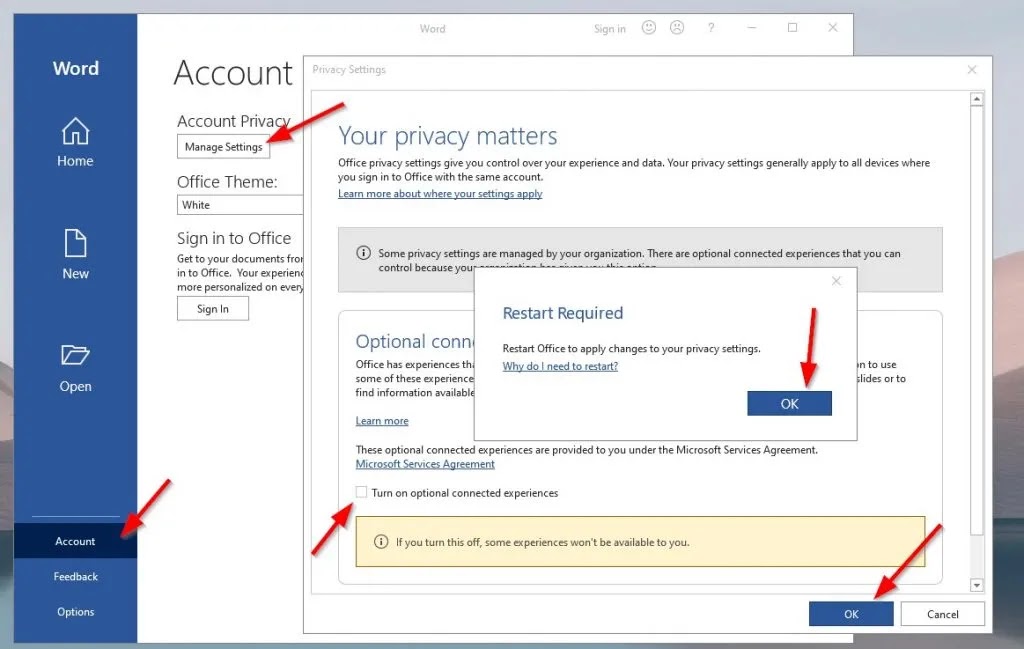Close the Restart Required dialog
Viewport: 1024px width, 649px height.
[x=836, y=281]
